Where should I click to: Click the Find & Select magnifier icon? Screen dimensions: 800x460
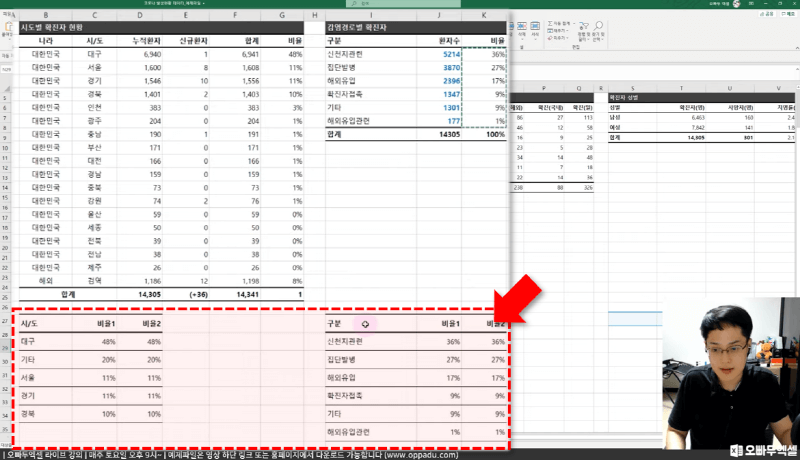click(x=598, y=26)
